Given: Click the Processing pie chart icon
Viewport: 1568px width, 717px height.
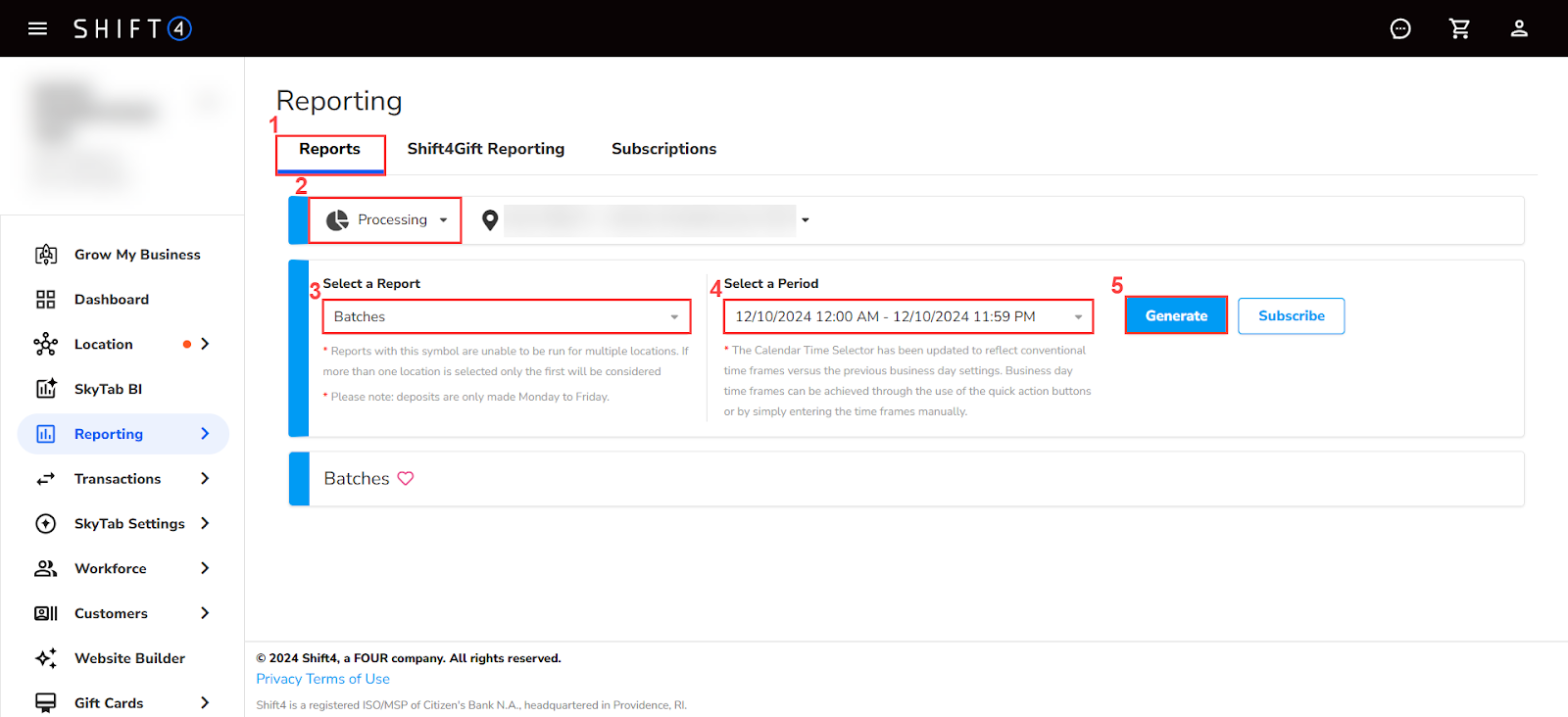Looking at the screenshot, I should tap(337, 220).
